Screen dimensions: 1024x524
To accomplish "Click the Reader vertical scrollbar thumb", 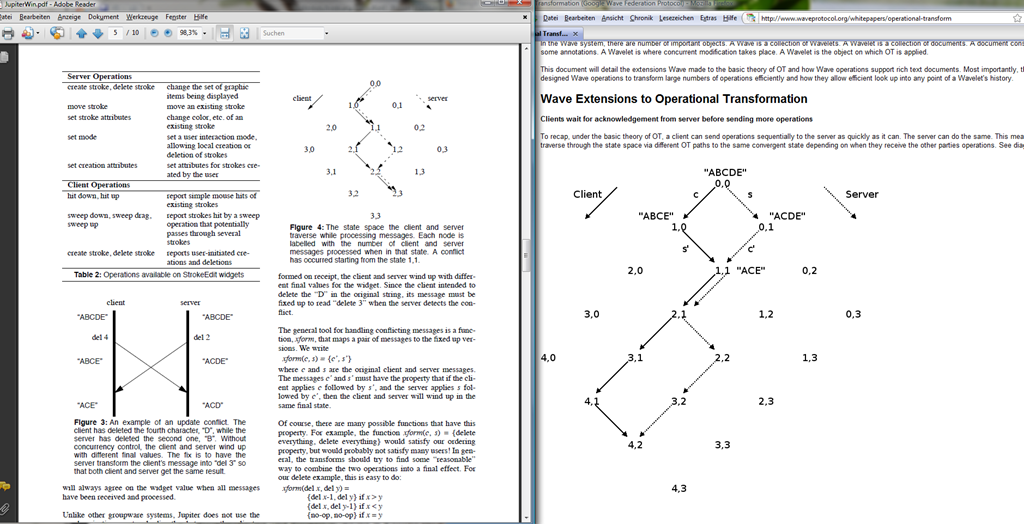I will [526, 253].
